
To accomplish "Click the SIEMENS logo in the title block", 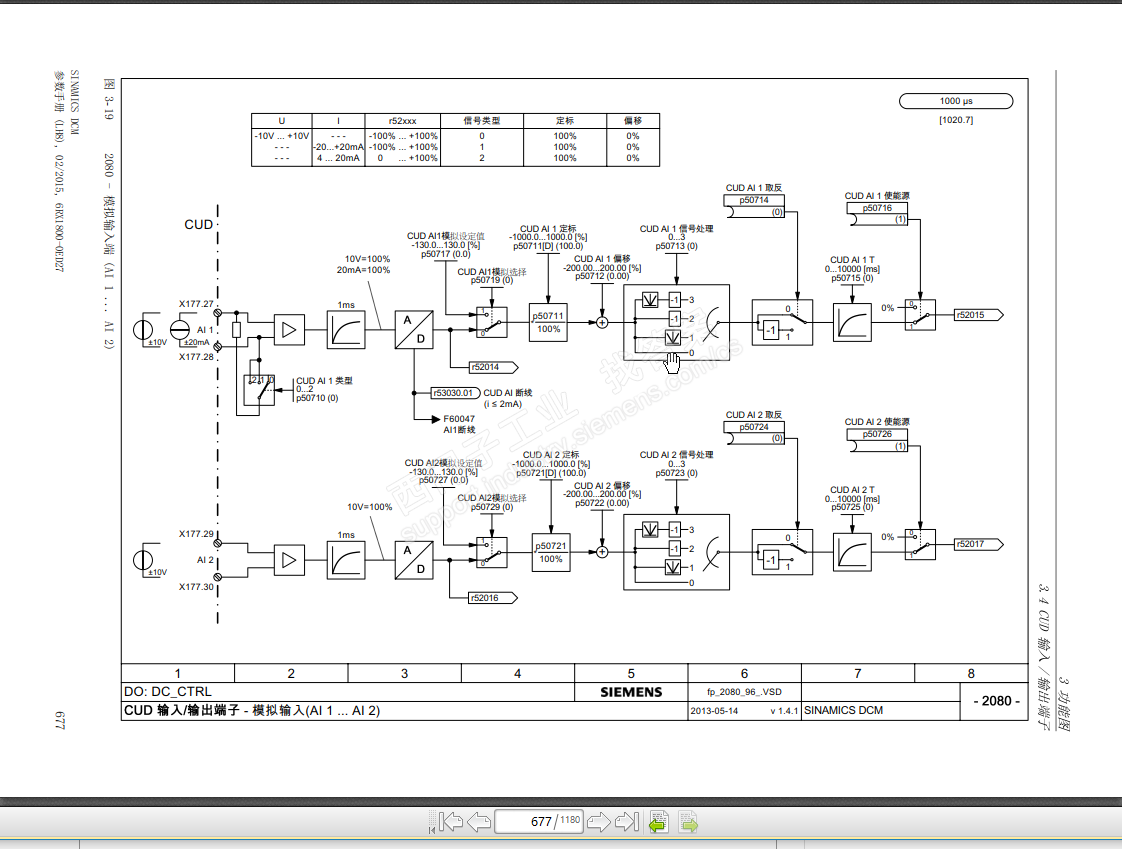I will [x=631, y=692].
